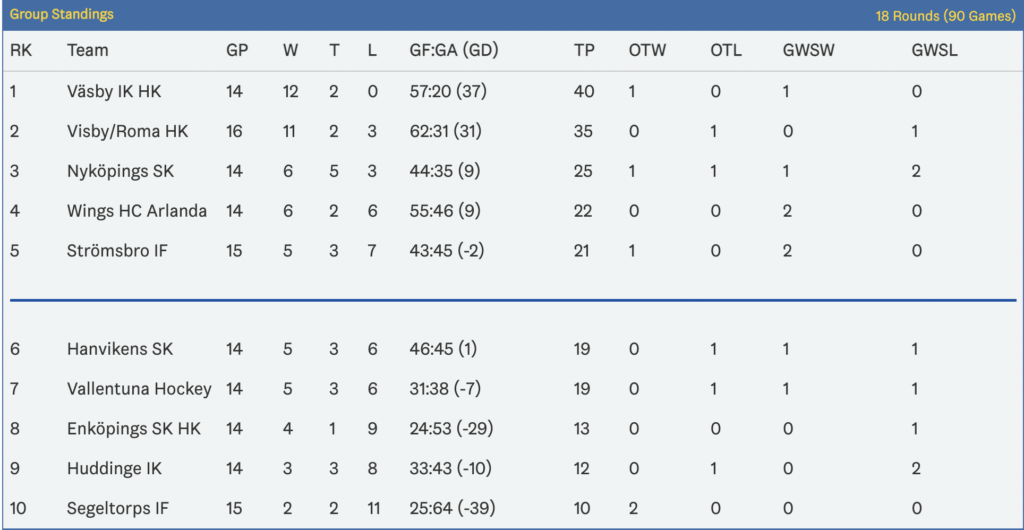Open the Enköpings SK HK team page
The height and width of the screenshot is (530, 1024).
pyautogui.click(x=134, y=429)
